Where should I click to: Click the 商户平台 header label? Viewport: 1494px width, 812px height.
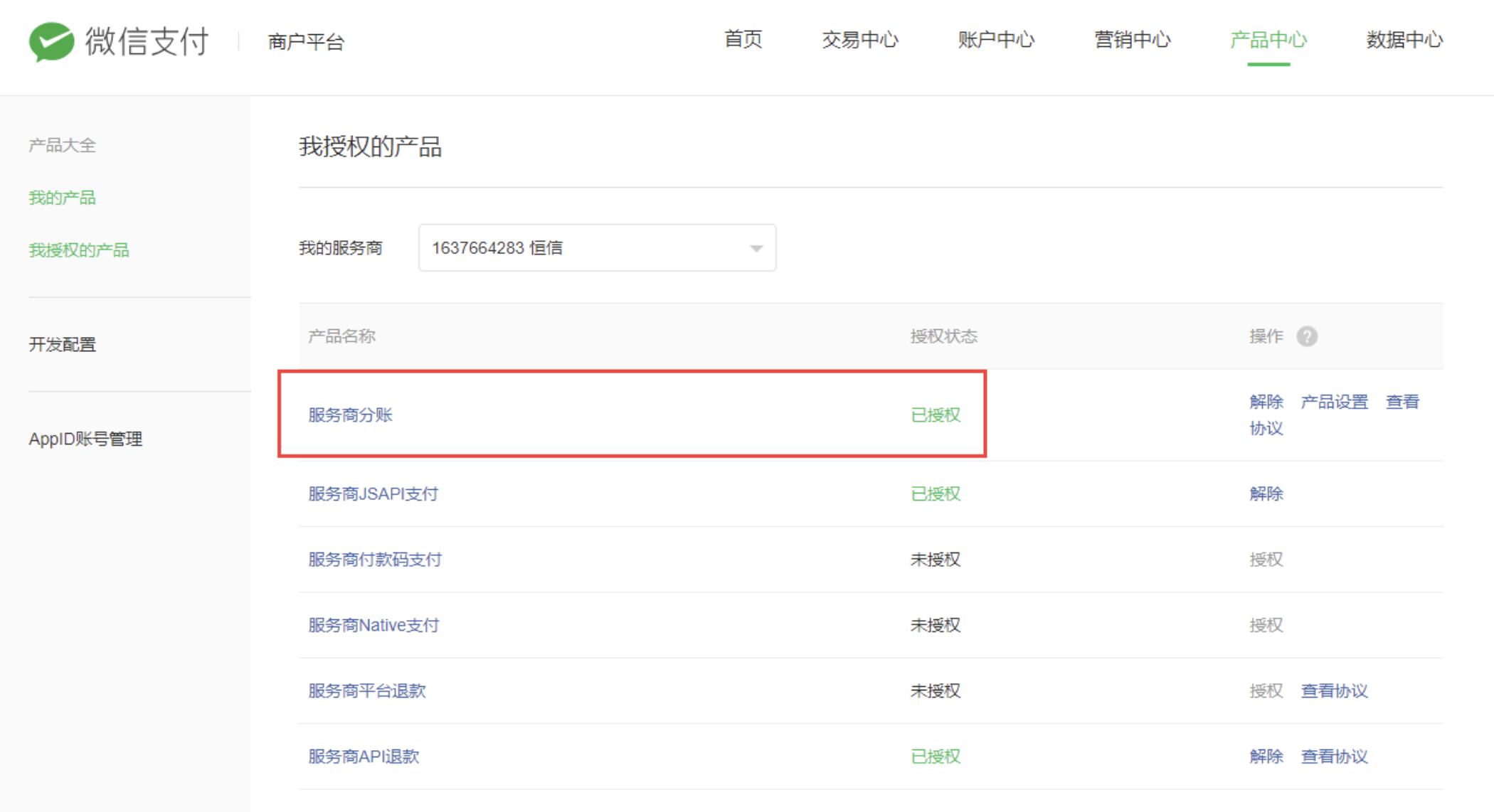[x=306, y=42]
